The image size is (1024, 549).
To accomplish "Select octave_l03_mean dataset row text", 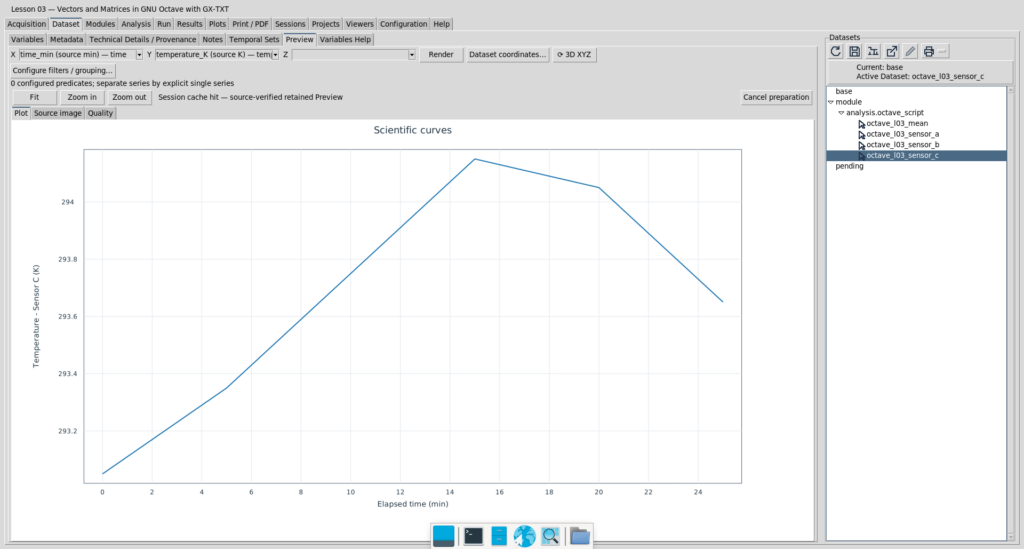I will [x=897, y=124].
